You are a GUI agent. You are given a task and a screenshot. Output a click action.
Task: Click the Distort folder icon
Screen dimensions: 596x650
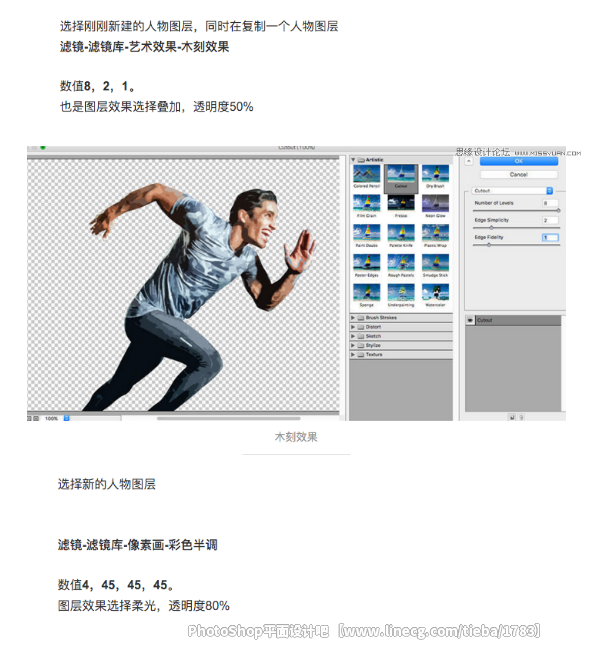(x=361, y=327)
